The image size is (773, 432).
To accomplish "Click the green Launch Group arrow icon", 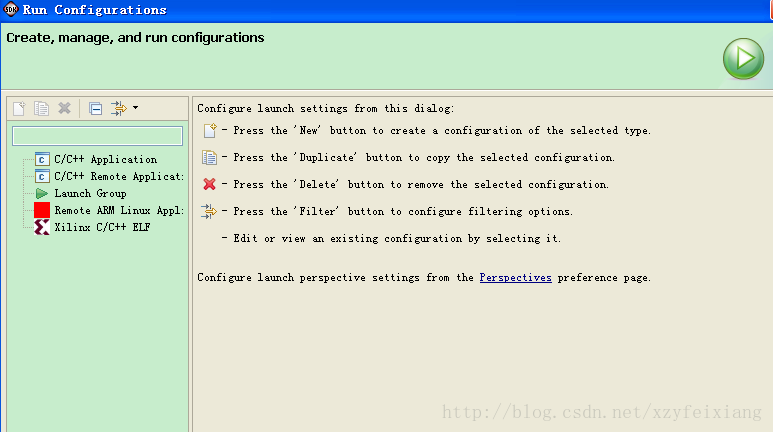I will pos(42,193).
